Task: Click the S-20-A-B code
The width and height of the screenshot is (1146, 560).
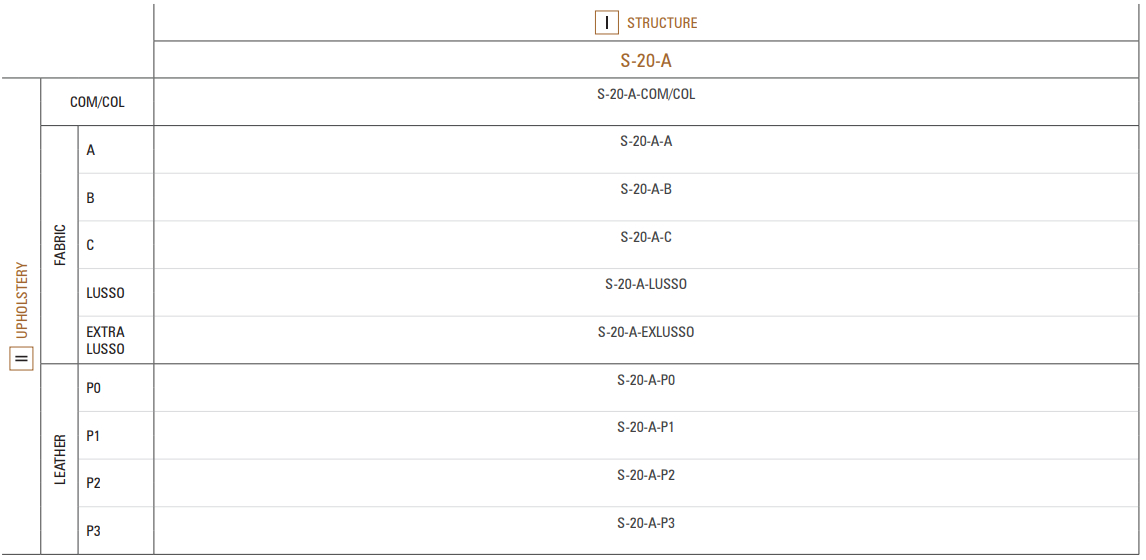Action: (x=646, y=189)
